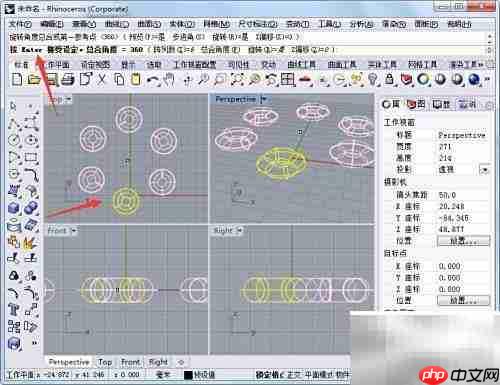Click the Open folder icon in the toolbar
The image size is (500, 385).
34,80
